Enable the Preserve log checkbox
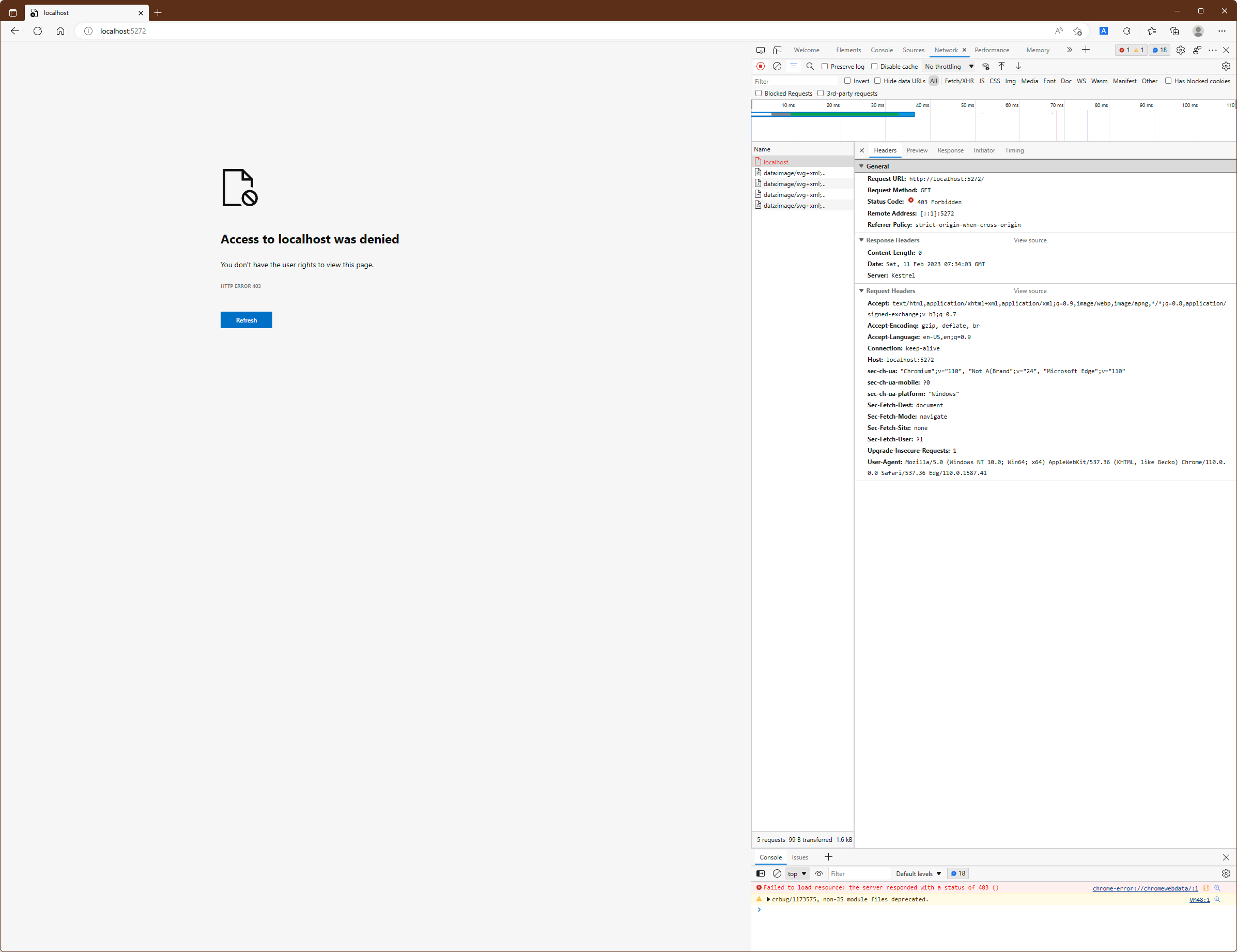The width and height of the screenshot is (1237, 952). [x=825, y=66]
